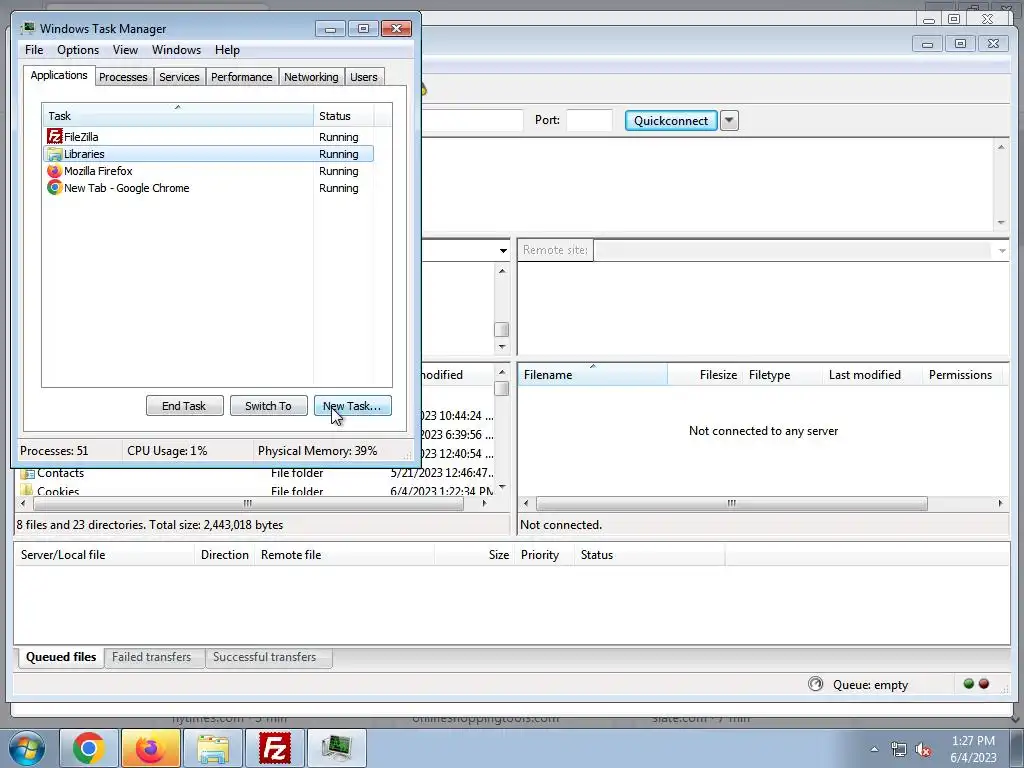
Task: Select the Libraries task icon
Action: 54,154
